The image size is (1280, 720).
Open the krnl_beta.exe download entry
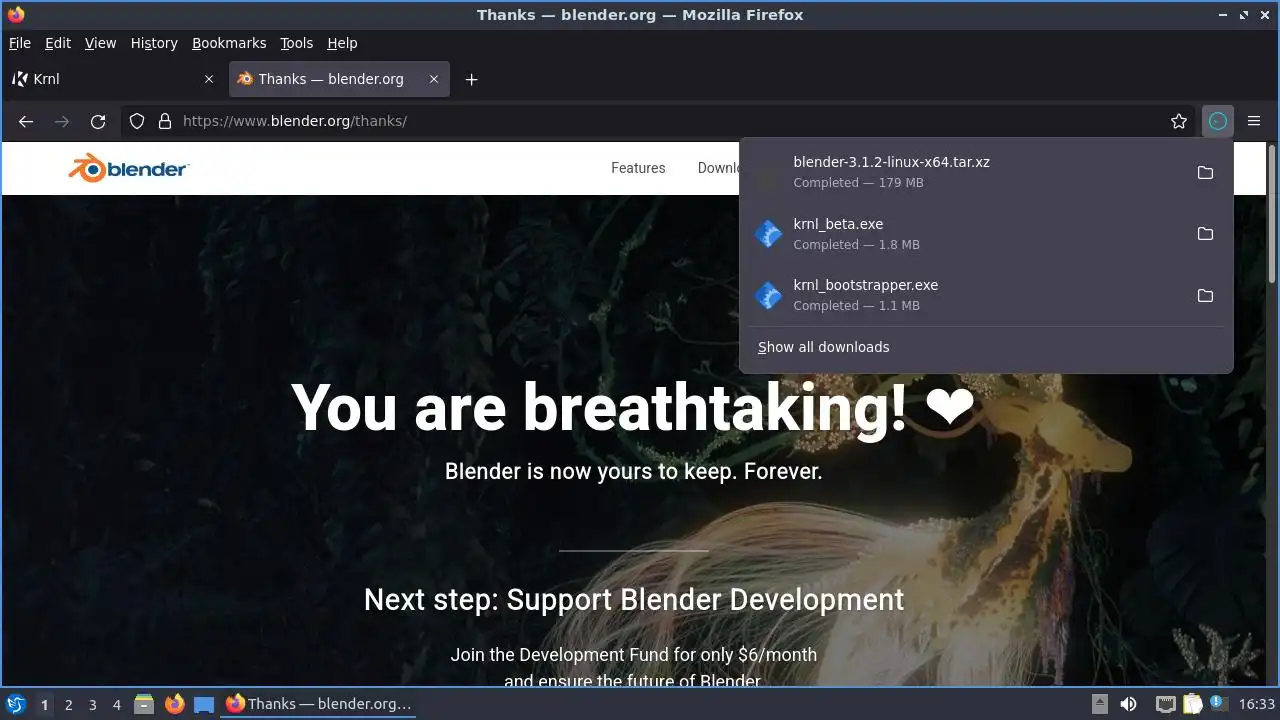[x=970, y=233]
